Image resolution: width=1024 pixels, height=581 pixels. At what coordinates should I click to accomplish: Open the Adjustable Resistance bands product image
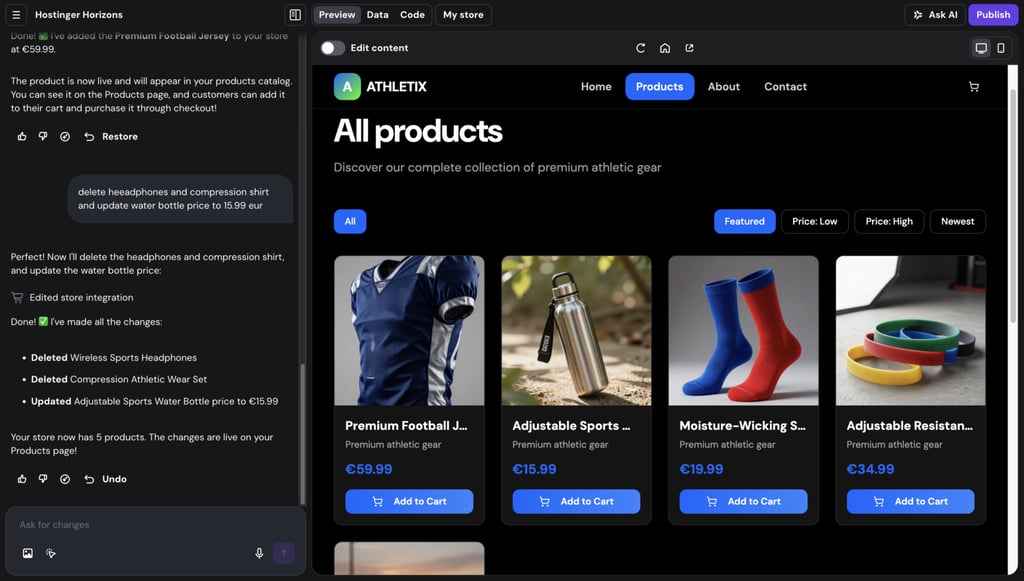[x=910, y=330]
